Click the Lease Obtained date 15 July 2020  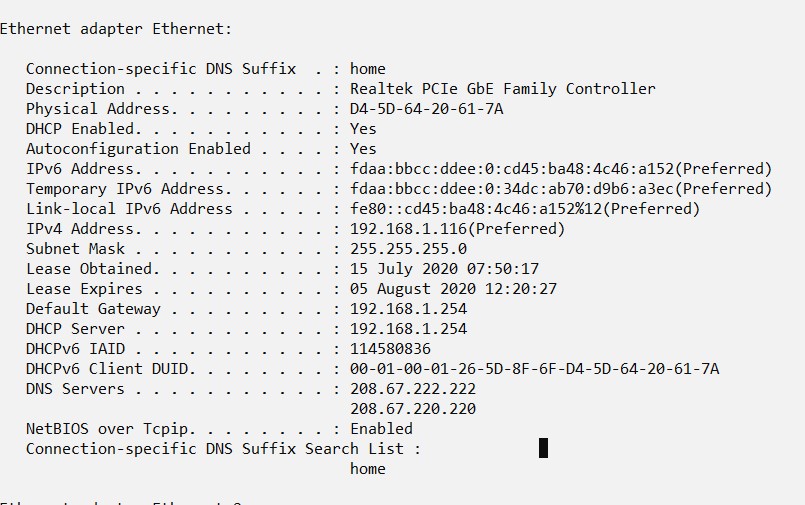tap(444, 269)
